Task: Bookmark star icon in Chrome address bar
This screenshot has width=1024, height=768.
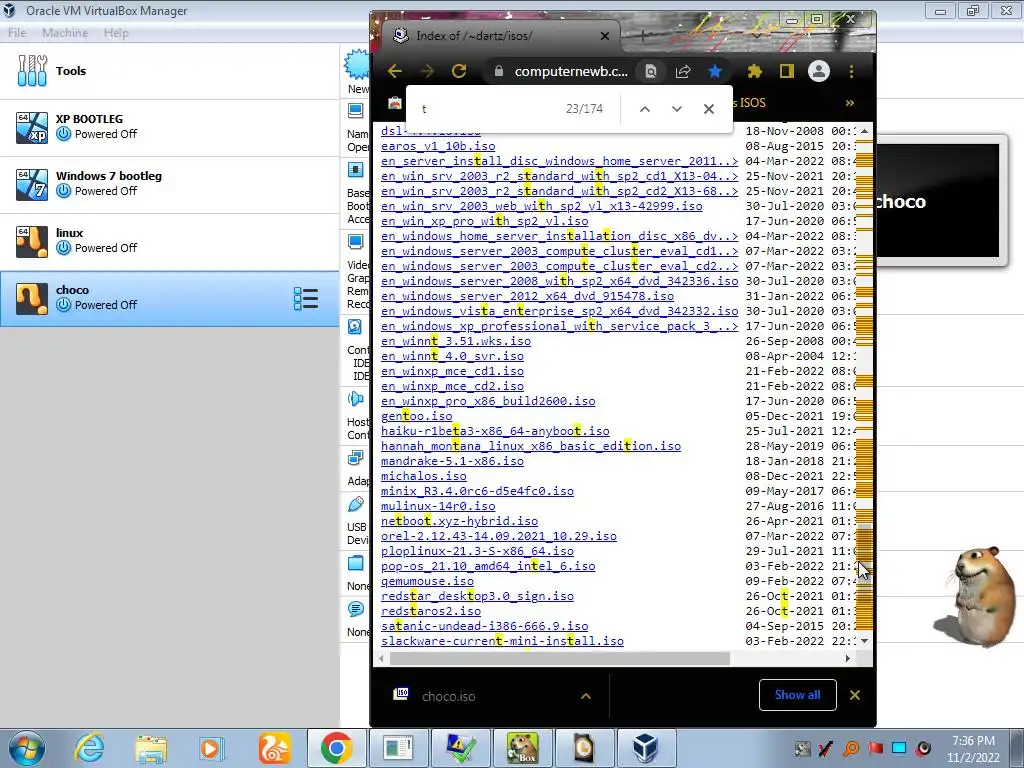Action: (x=715, y=71)
